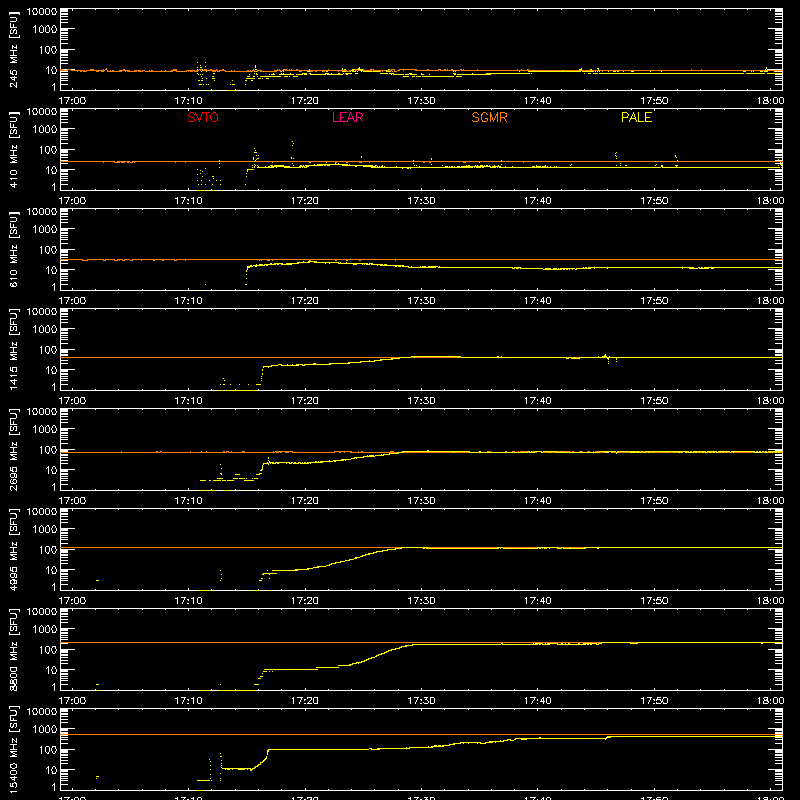Viewport: 800px width, 800px height.
Task: Click 17:10 tick under the 410 MHz panel
Action: tap(188, 201)
